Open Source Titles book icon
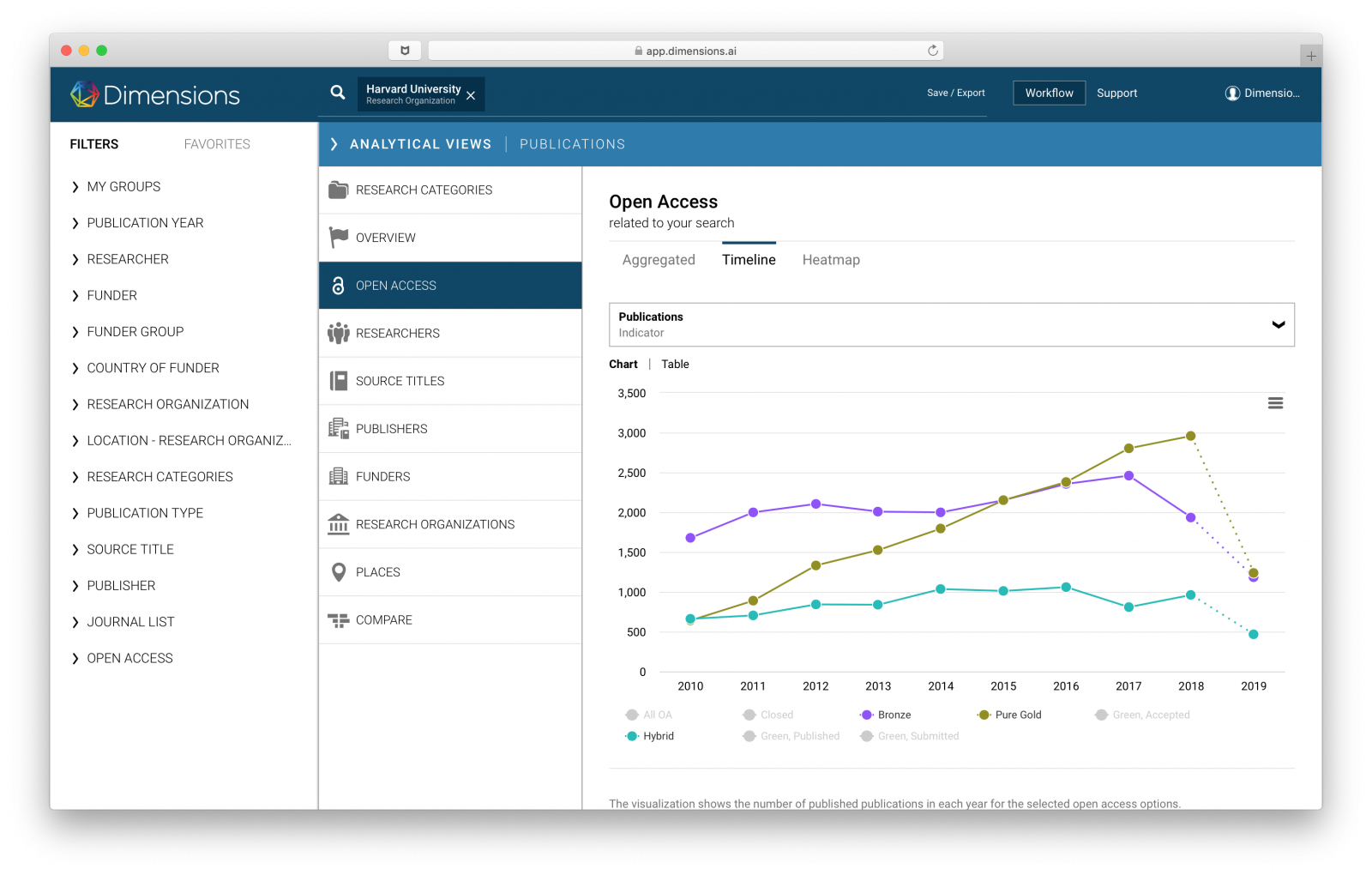 [x=339, y=381]
